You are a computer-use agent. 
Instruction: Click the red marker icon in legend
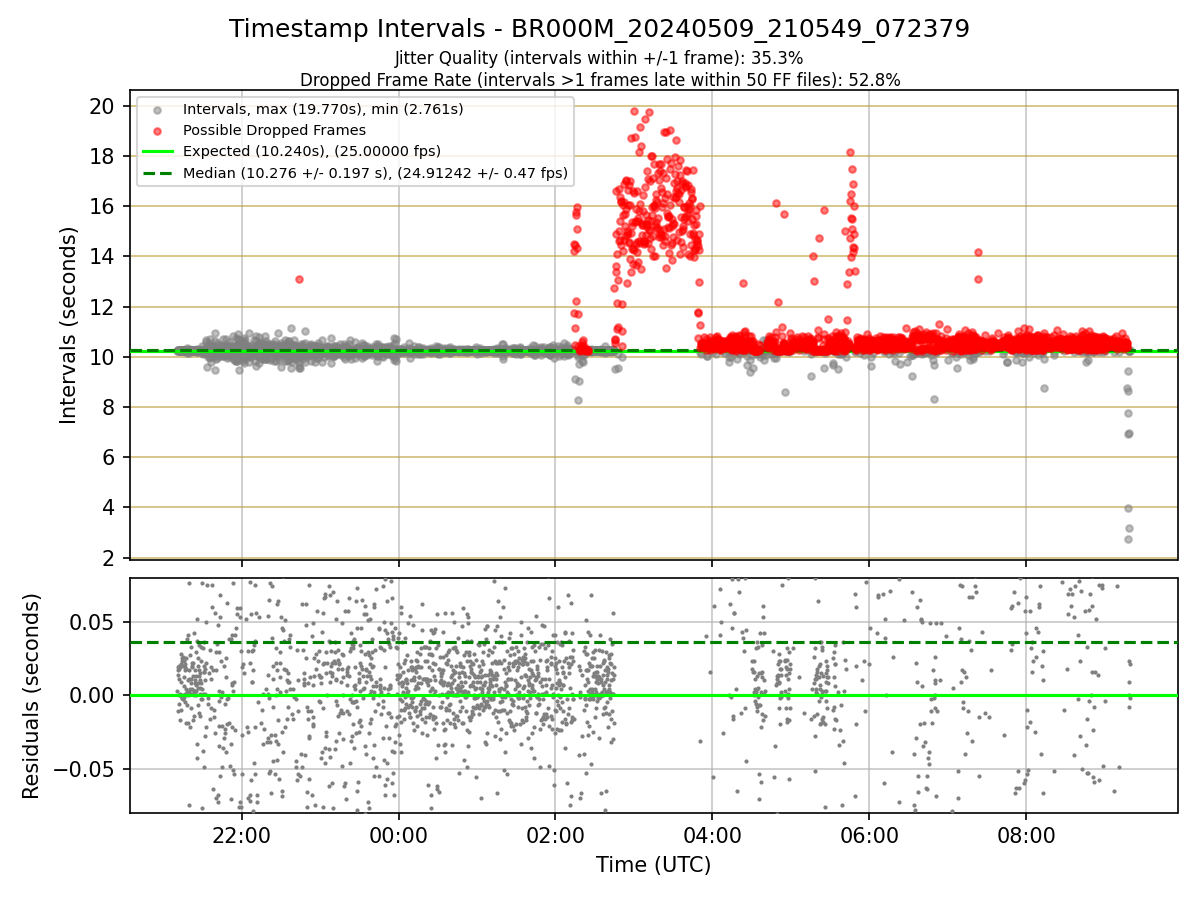click(157, 130)
